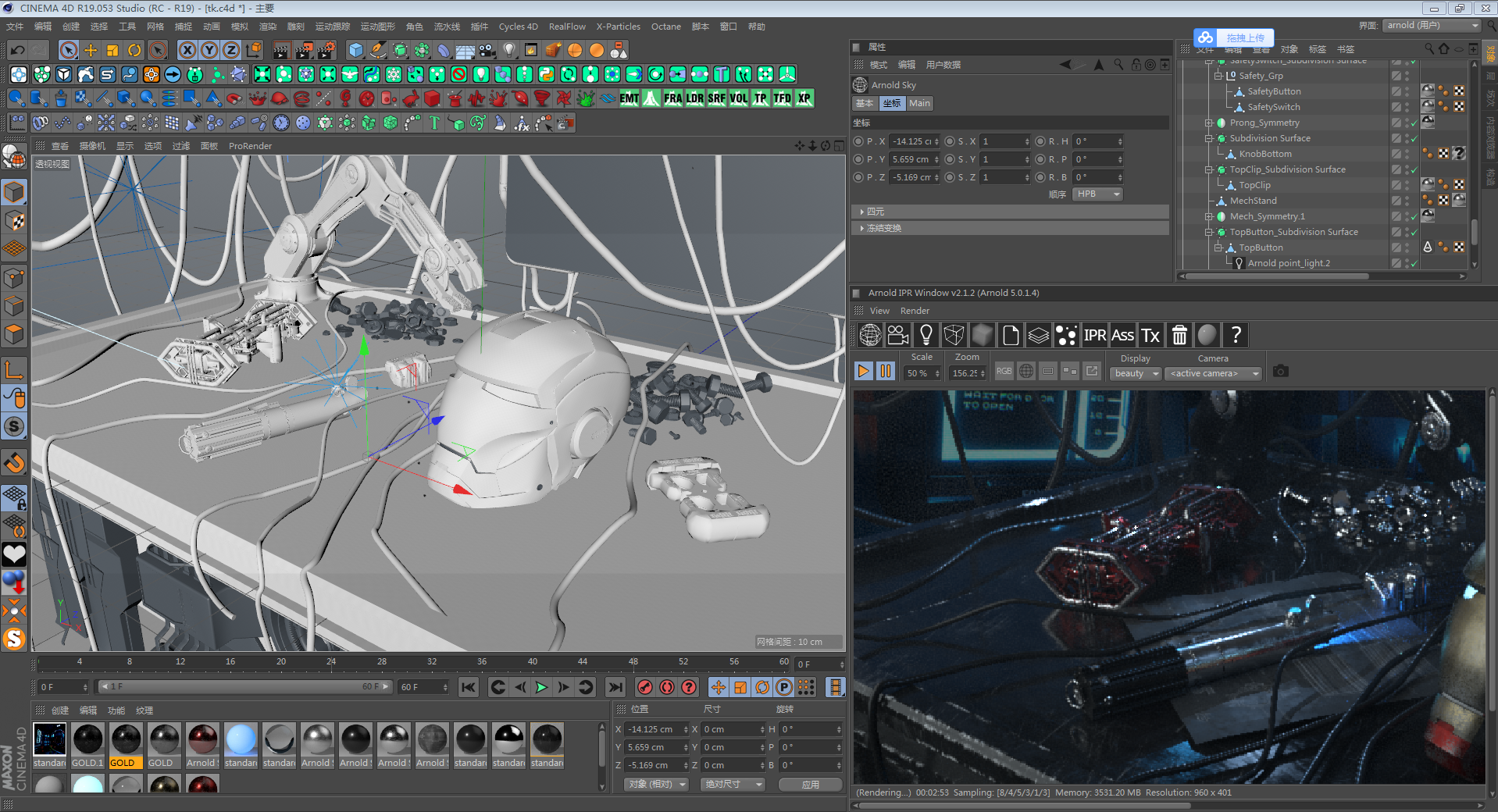Select the Move tool in the toolbar
Image resolution: width=1498 pixels, height=812 pixels.
click(x=91, y=51)
